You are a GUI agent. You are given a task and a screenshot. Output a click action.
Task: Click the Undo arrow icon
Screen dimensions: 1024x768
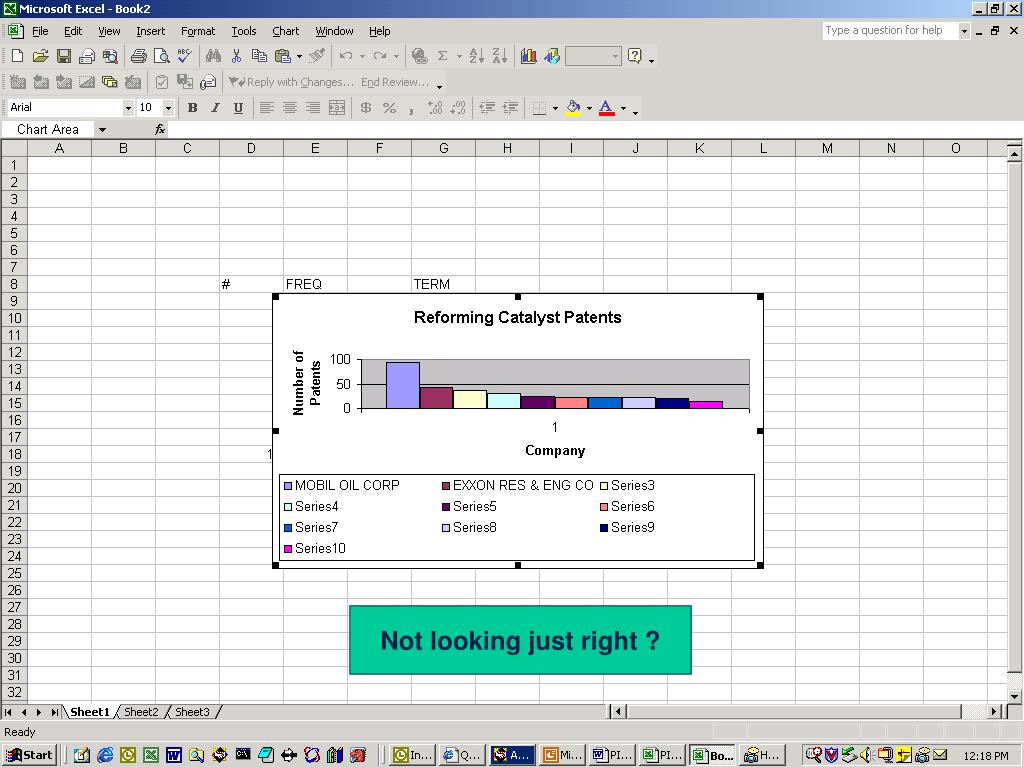tap(345, 56)
